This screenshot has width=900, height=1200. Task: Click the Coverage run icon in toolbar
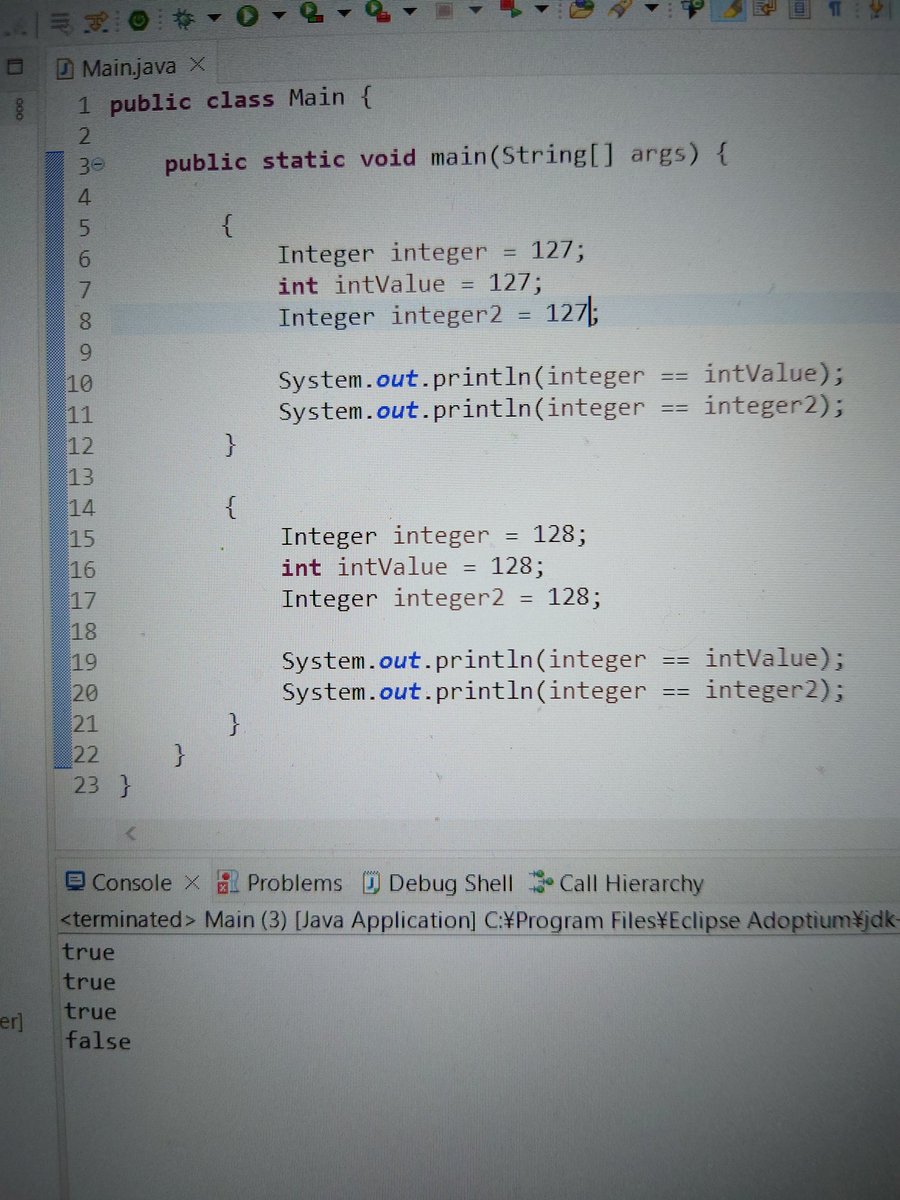click(x=313, y=13)
